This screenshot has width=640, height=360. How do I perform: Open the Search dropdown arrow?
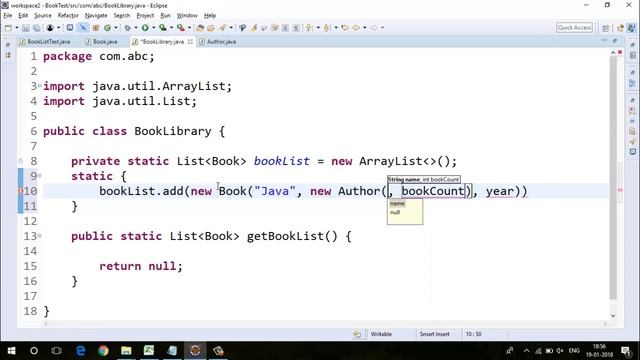[231, 28]
